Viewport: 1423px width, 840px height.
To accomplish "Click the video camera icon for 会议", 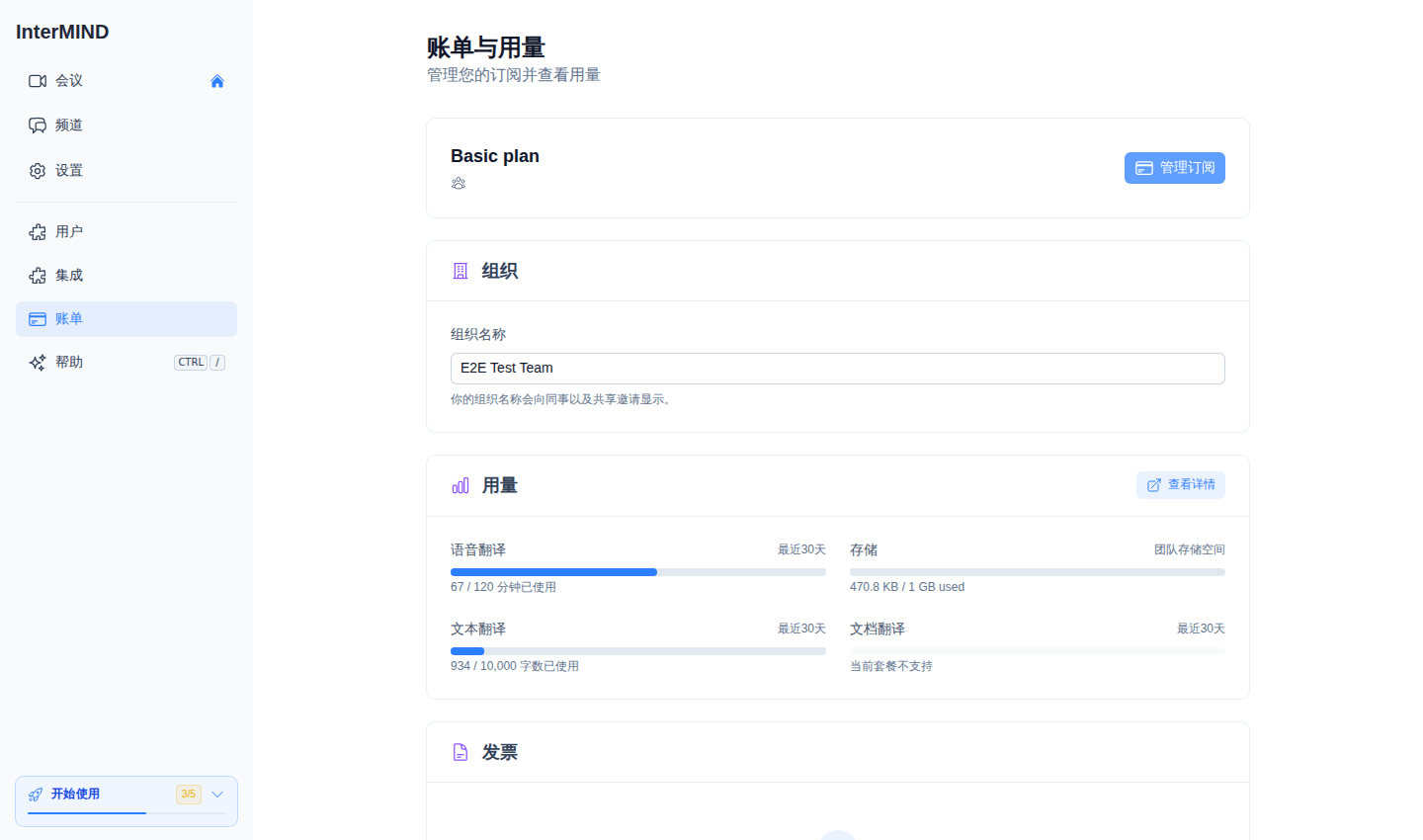I will [38, 81].
